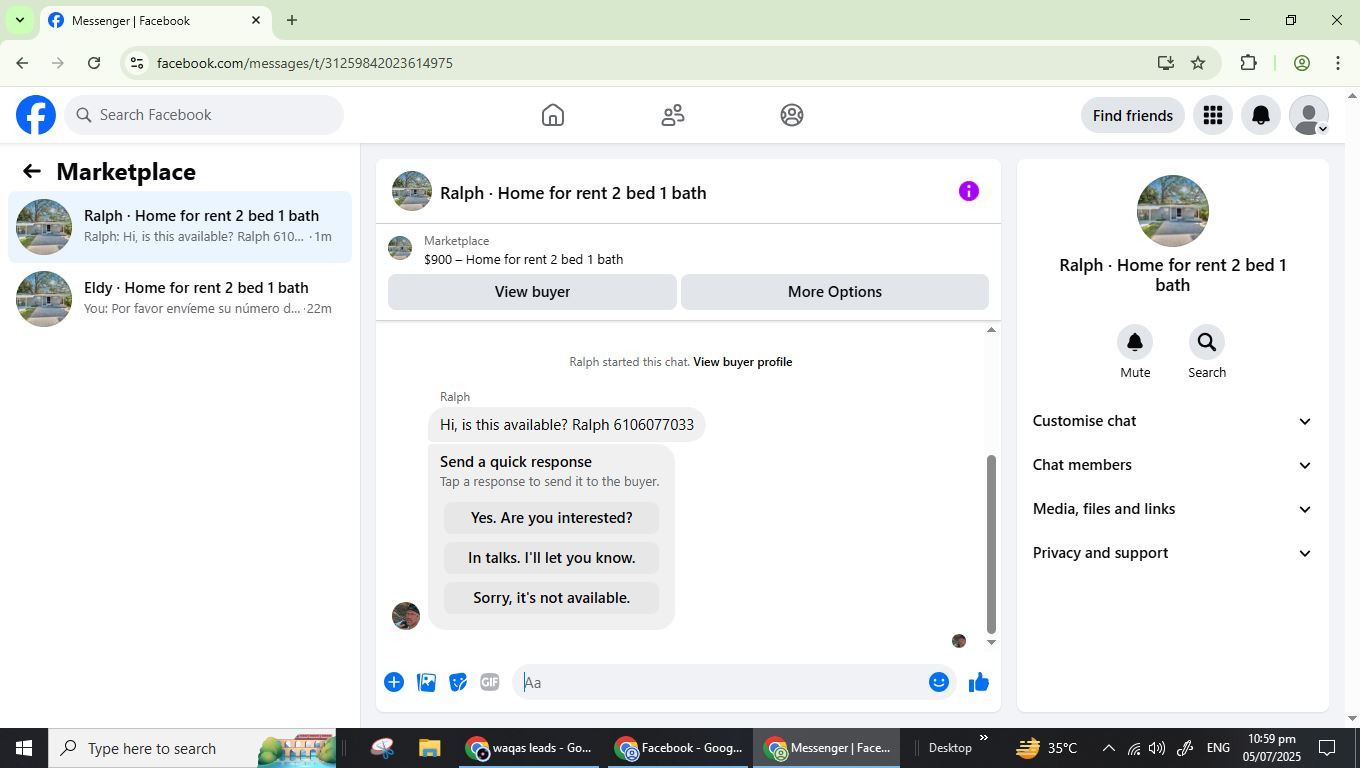Open Chrome three-dot menu
This screenshot has height=768, width=1360.
1338,63
